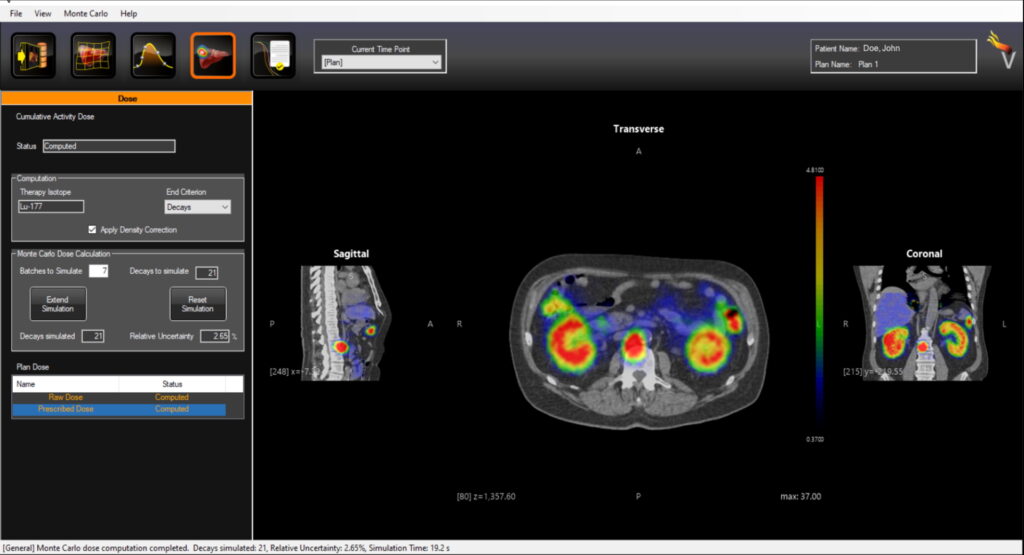The width and height of the screenshot is (1024, 555).
Task: Open the data import workflow step icon
Action: pyautogui.click(x=33, y=55)
